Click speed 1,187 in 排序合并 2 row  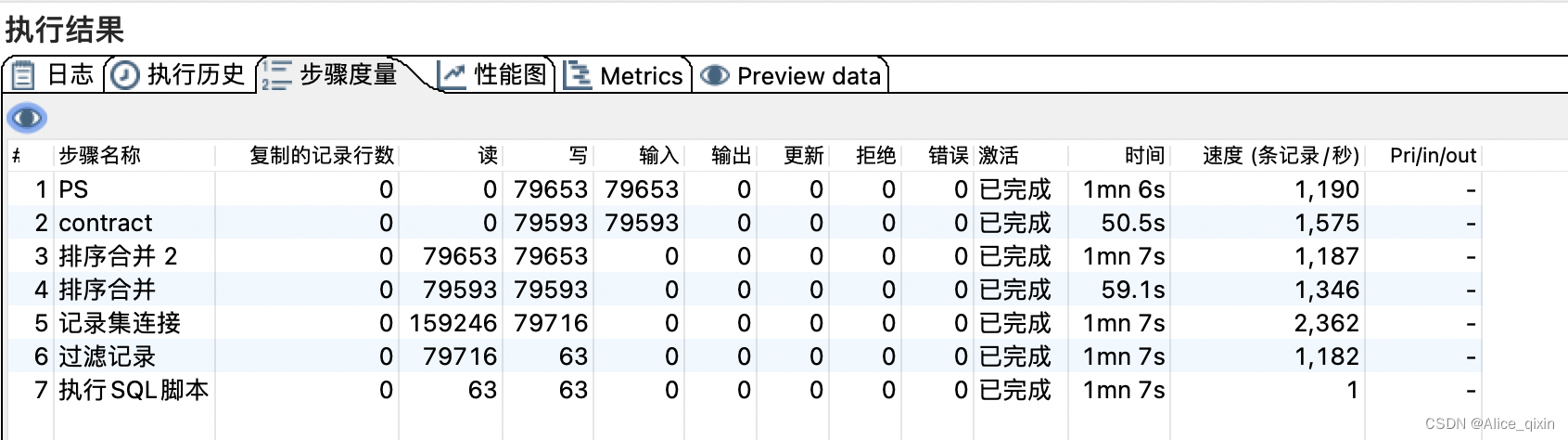point(1327,256)
